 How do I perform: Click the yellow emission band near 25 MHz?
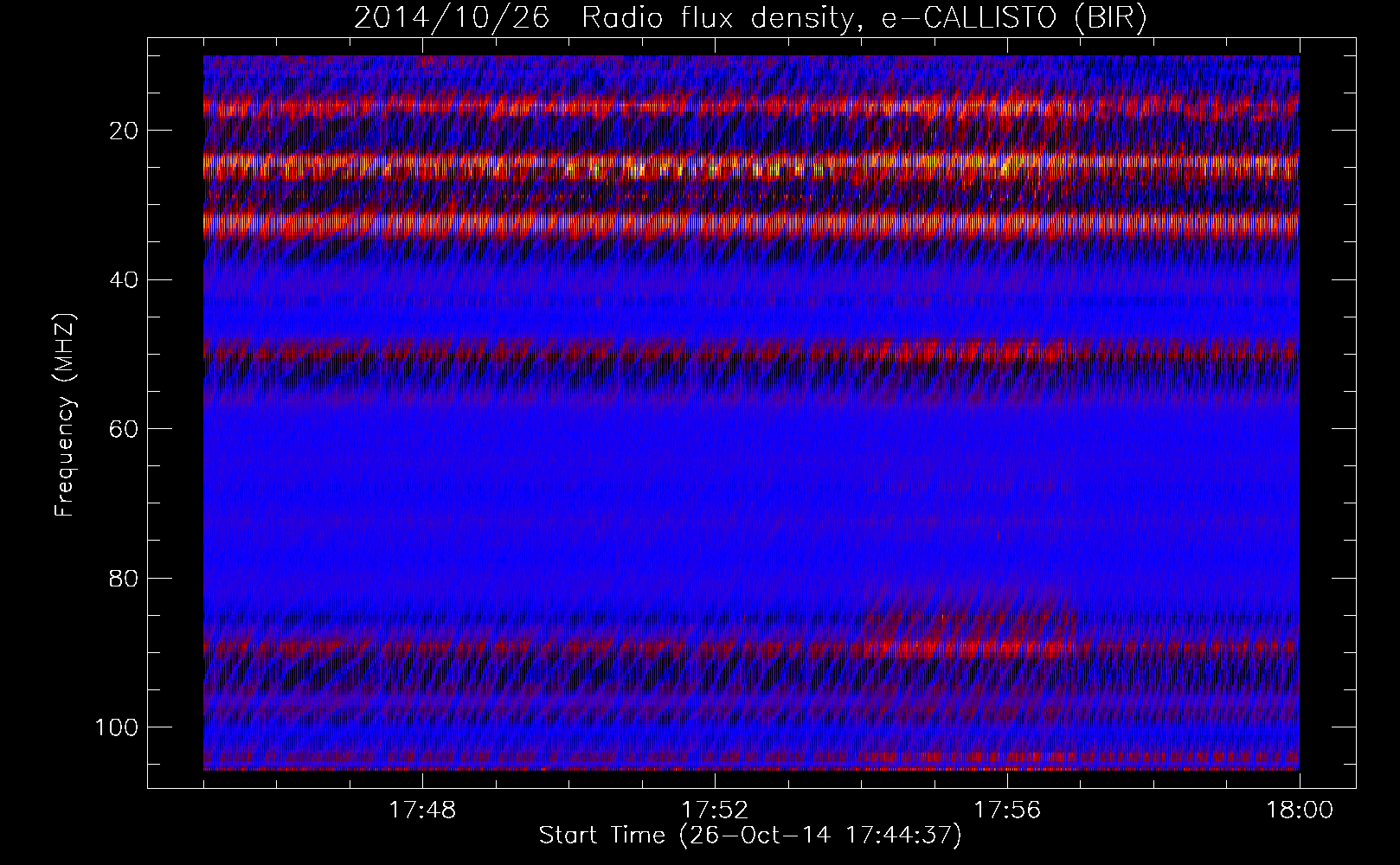pos(751,165)
